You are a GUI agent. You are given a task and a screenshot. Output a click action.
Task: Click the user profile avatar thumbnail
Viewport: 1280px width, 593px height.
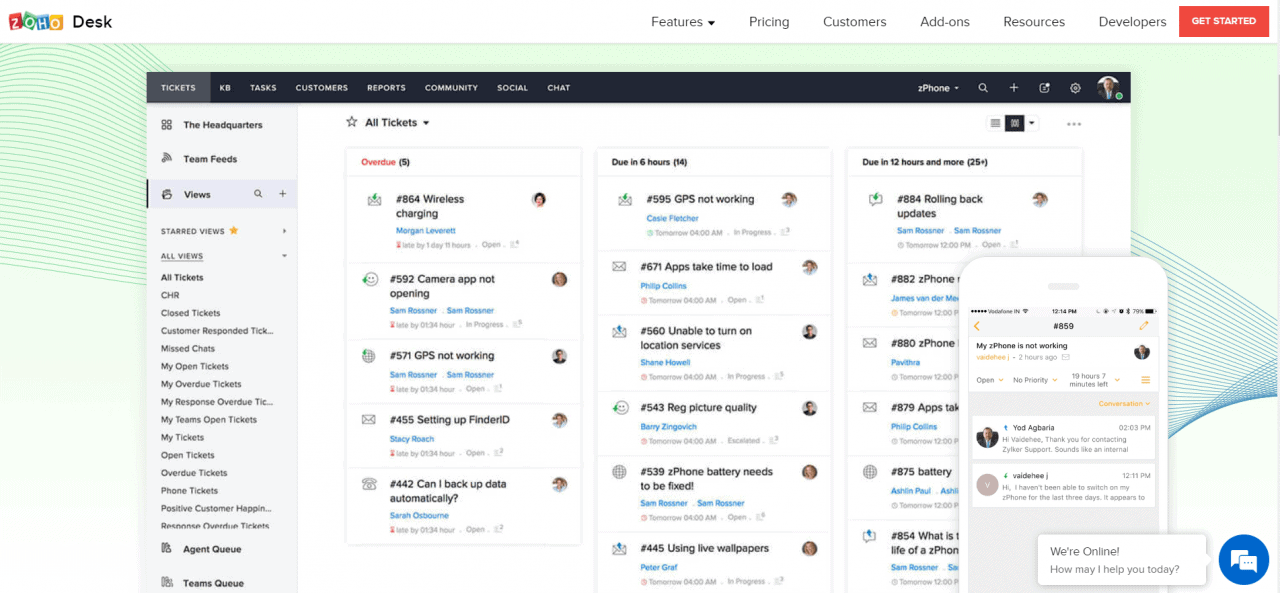tap(1109, 88)
